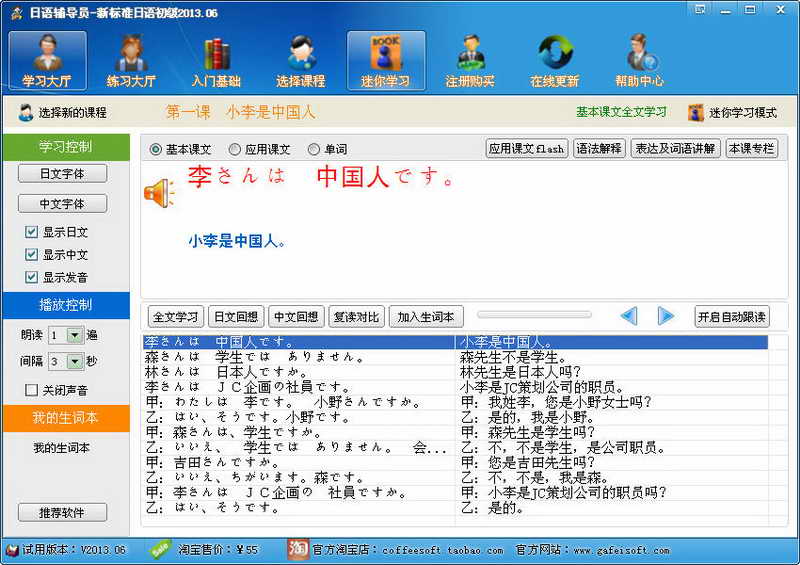Click 开启自动跟读 button
The width and height of the screenshot is (800, 565).
tap(732, 316)
